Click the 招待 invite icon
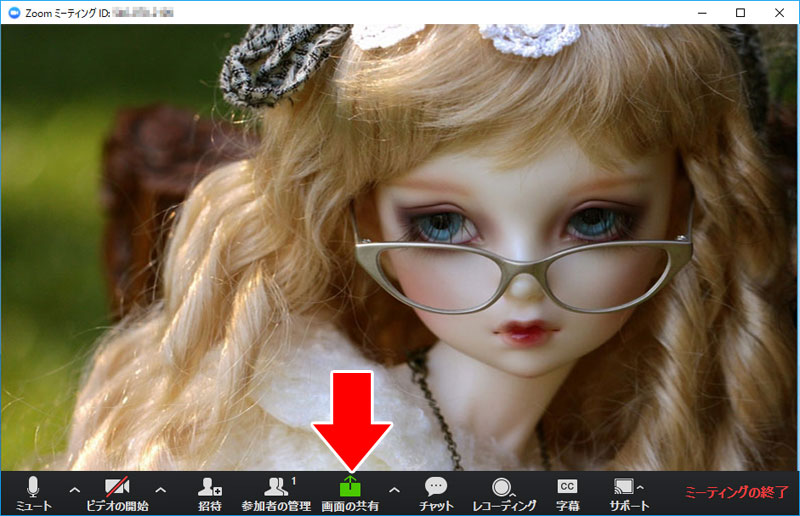This screenshot has width=800, height=516. tap(209, 487)
